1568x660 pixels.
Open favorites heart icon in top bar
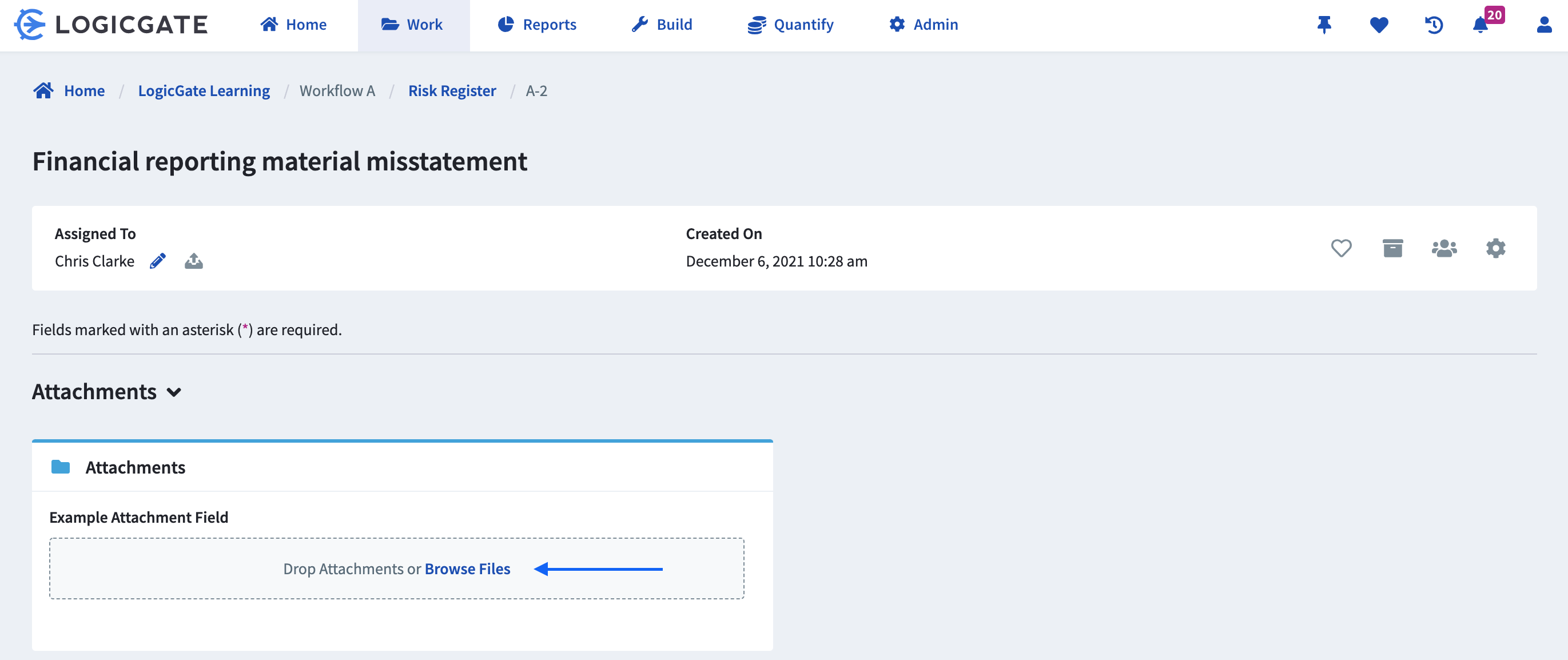click(x=1379, y=25)
